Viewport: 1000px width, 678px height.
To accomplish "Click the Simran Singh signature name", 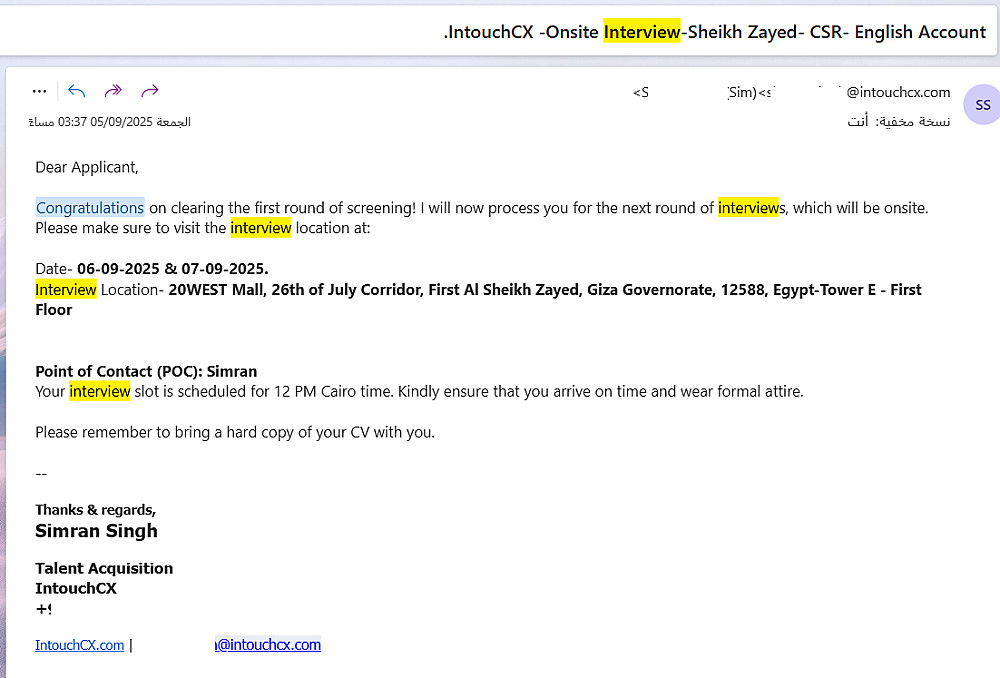I will 96,531.
